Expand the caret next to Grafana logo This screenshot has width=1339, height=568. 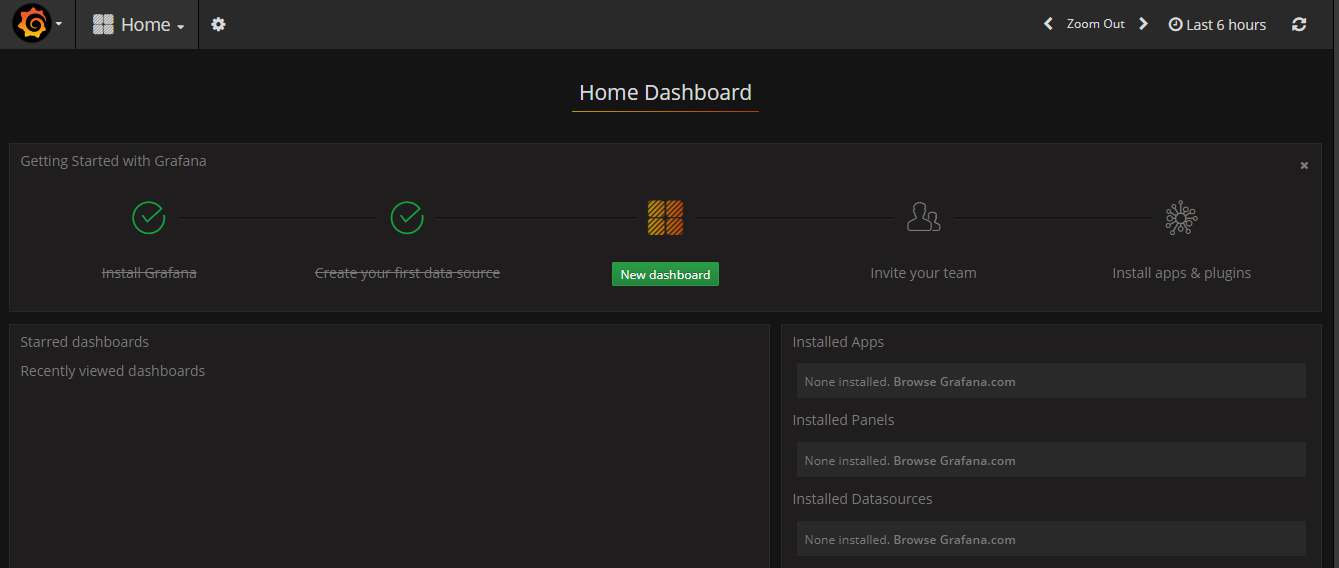(59, 24)
